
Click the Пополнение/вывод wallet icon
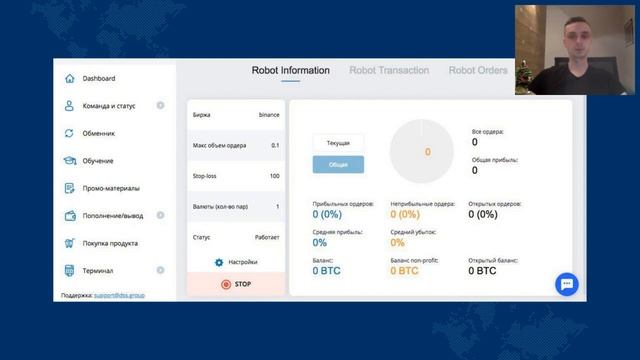click(x=70, y=216)
